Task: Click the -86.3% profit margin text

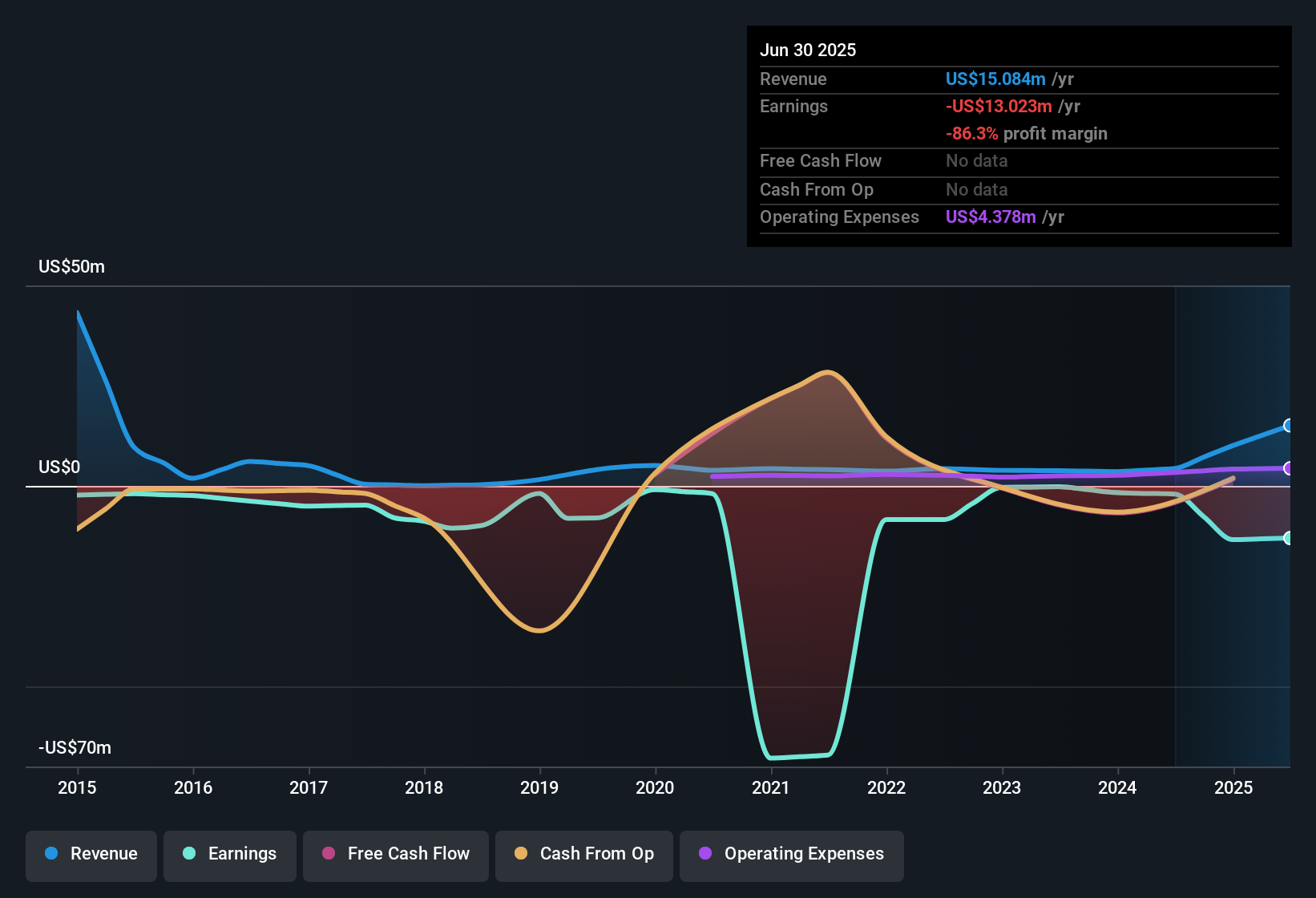Action: coord(971,134)
